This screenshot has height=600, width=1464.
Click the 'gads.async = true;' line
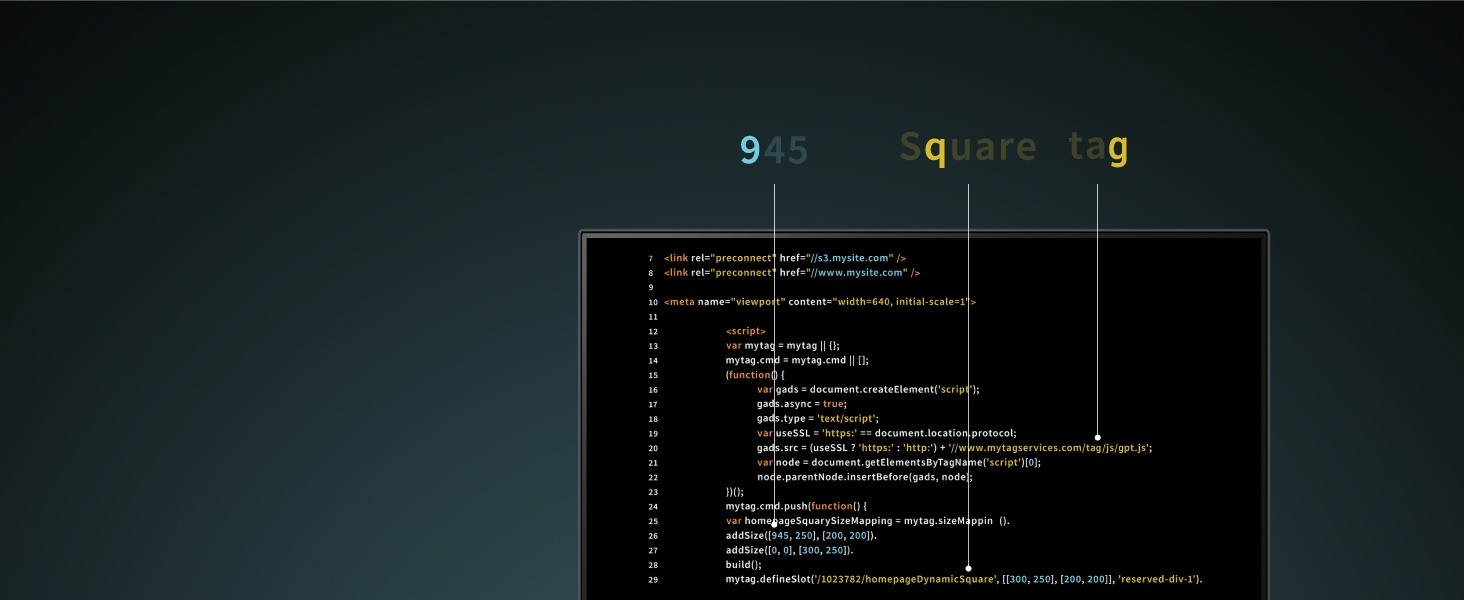click(801, 404)
